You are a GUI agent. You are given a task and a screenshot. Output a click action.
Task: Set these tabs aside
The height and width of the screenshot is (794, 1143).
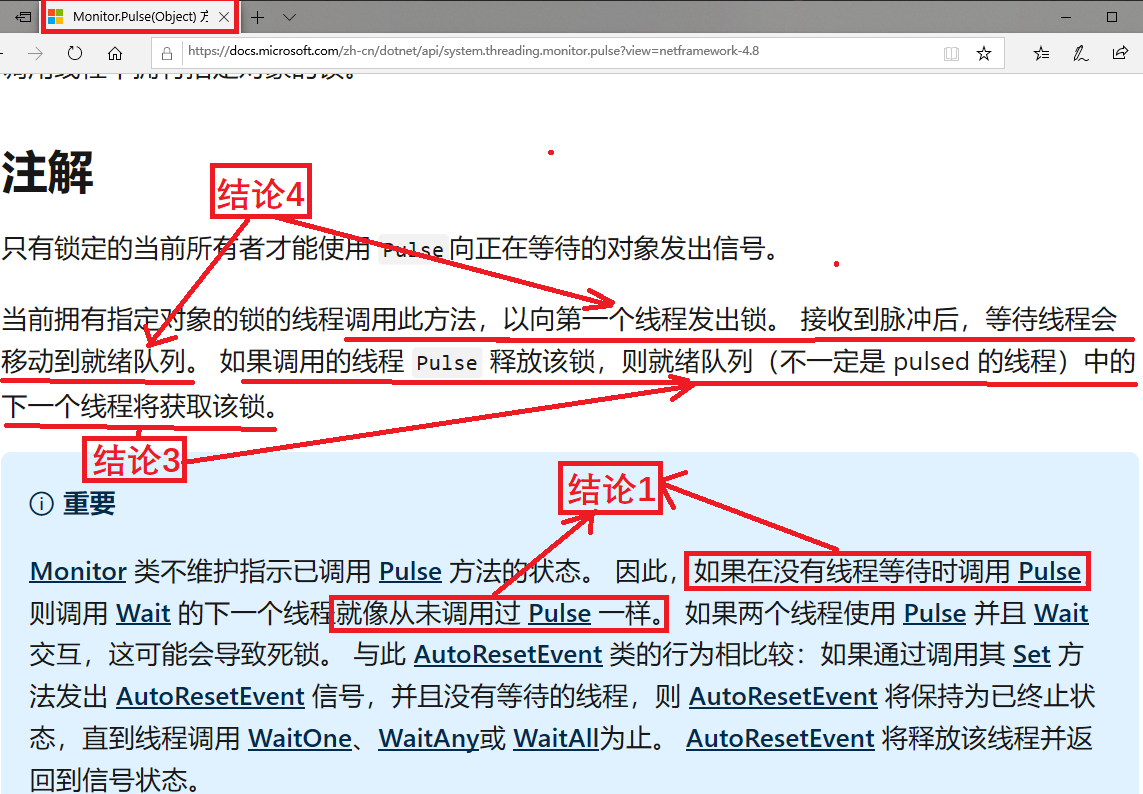pos(22,16)
